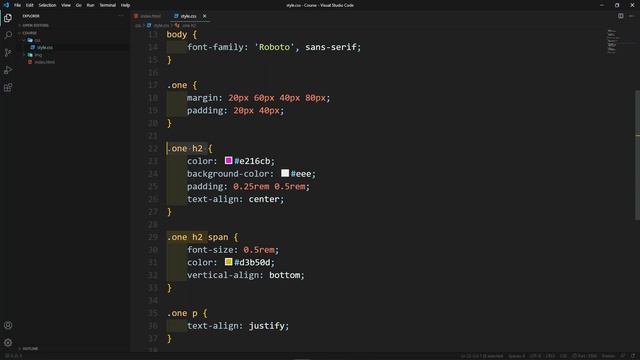Expand the Open Editors section

click(36, 25)
